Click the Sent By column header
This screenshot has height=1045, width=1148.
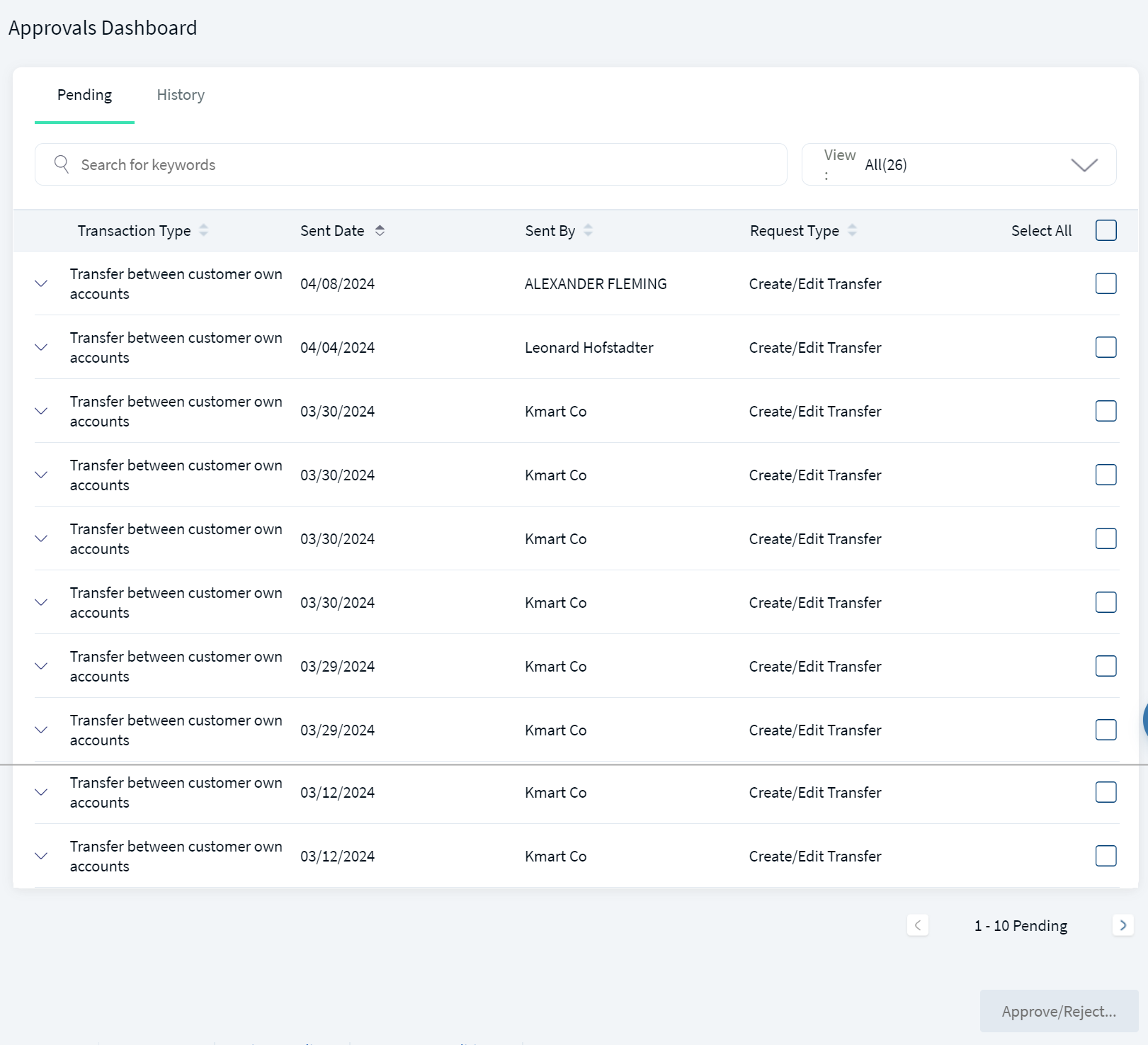[550, 231]
